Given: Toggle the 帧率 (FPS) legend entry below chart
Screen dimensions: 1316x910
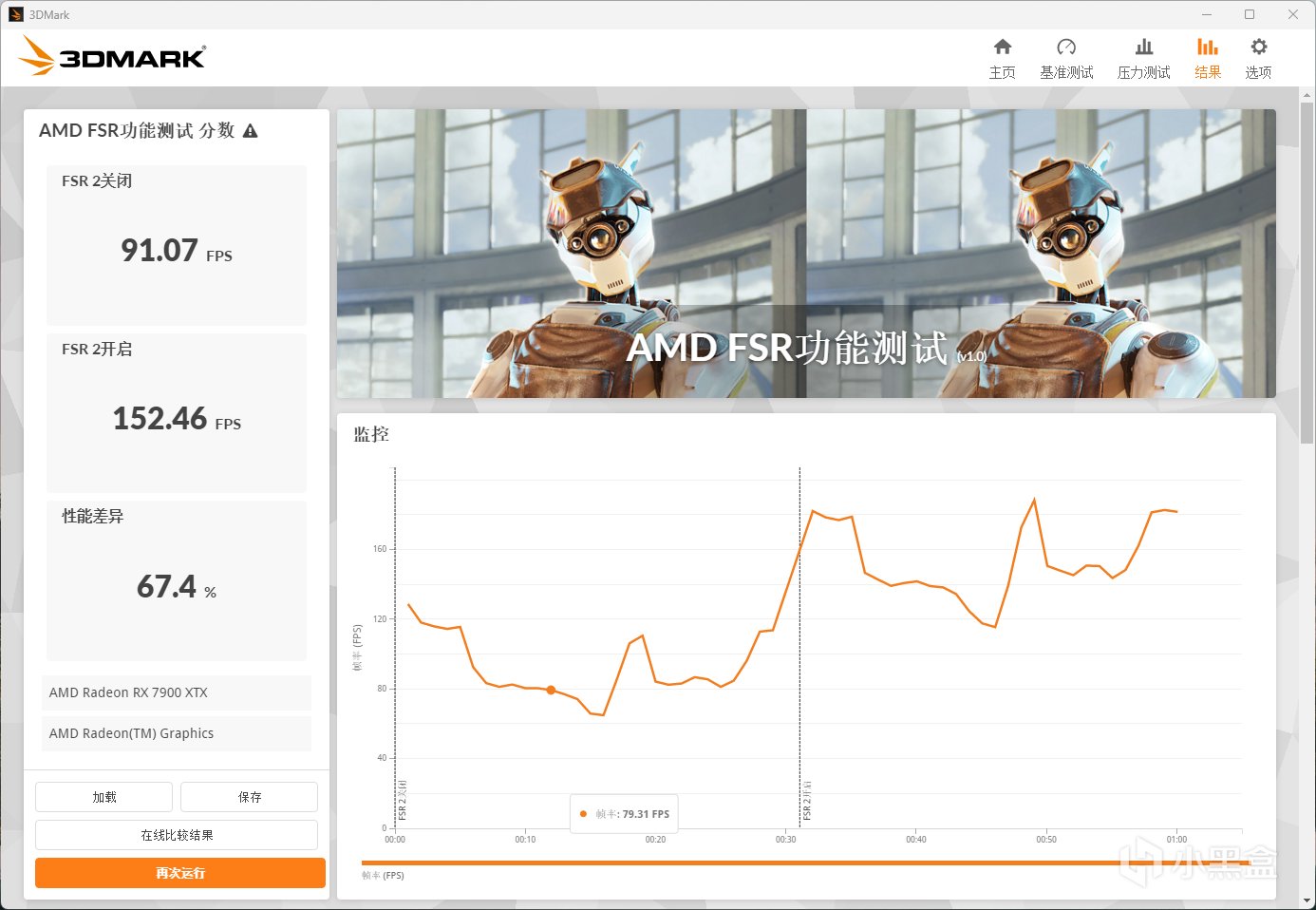Looking at the screenshot, I should [383, 876].
